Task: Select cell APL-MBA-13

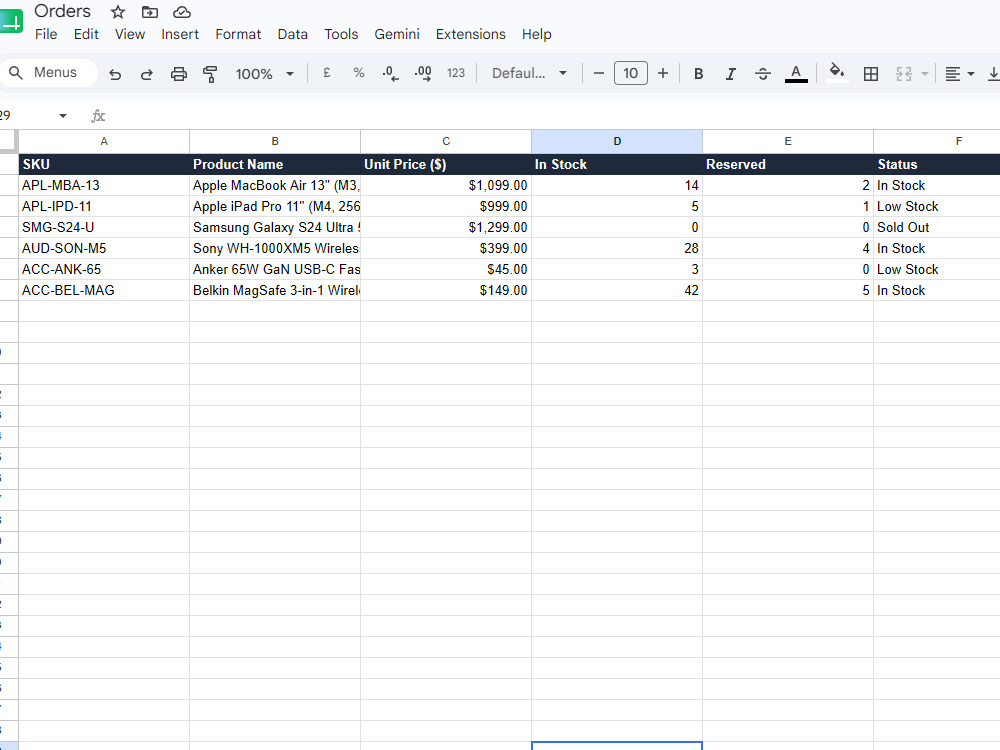Action: [104, 186]
